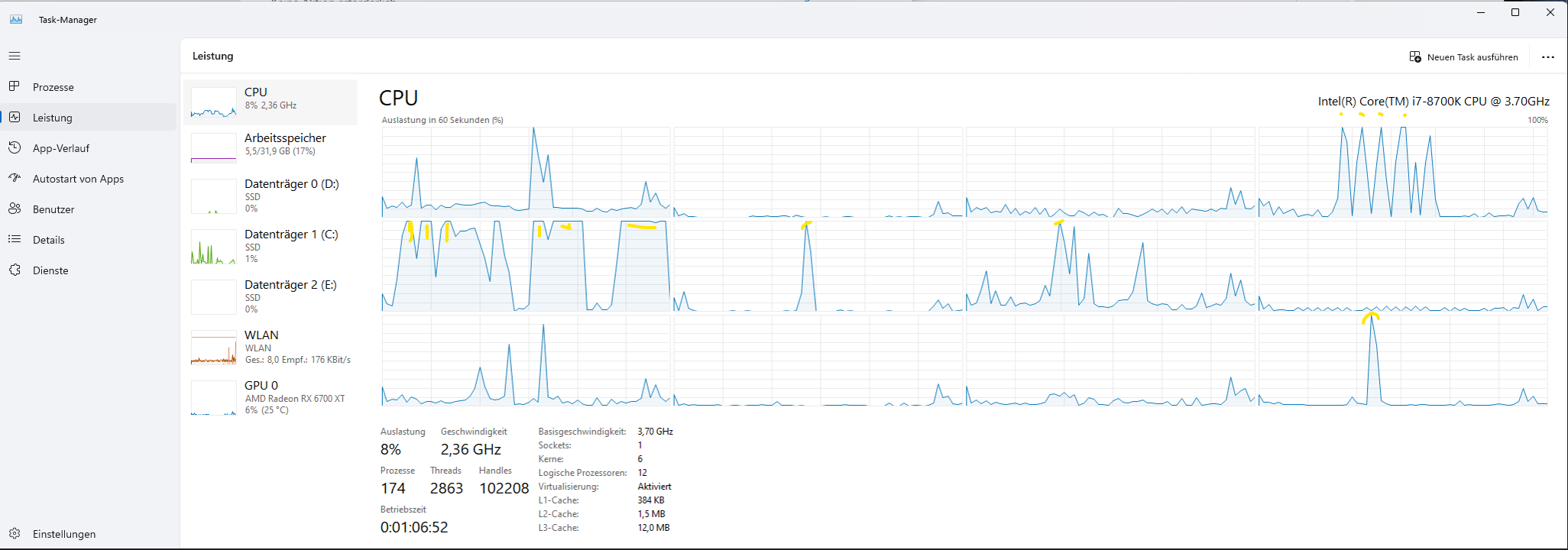Open the Dienste page
Image resolution: width=1568 pixels, height=550 pixels.
click(x=89, y=270)
